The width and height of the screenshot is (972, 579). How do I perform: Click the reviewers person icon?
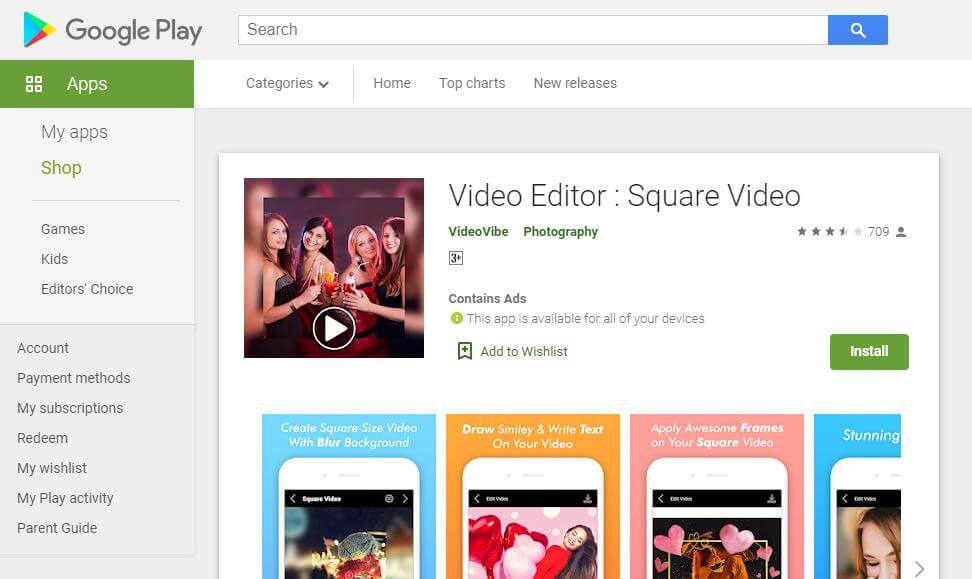[x=901, y=232]
